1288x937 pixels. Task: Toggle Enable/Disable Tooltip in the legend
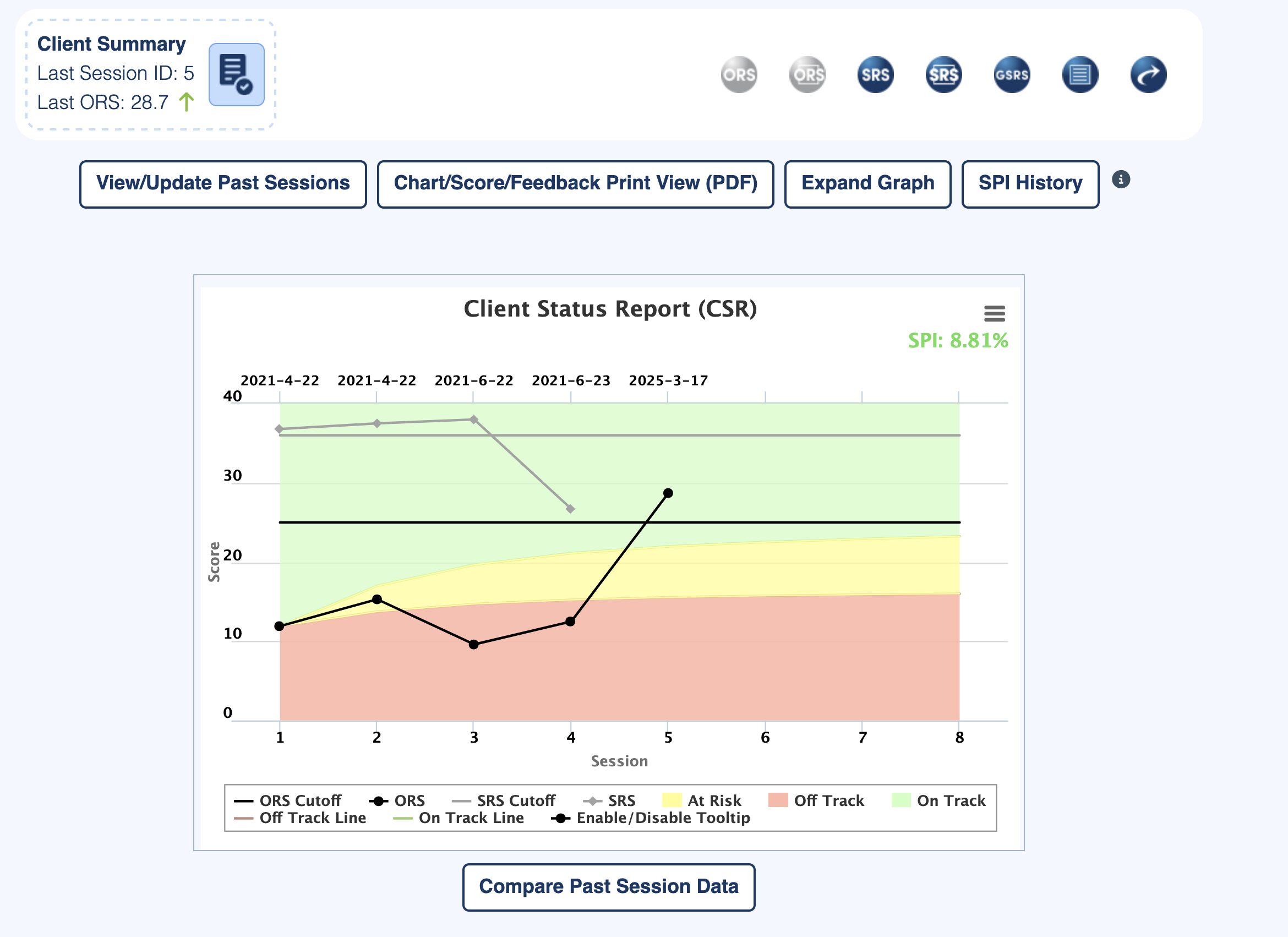[662, 818]
